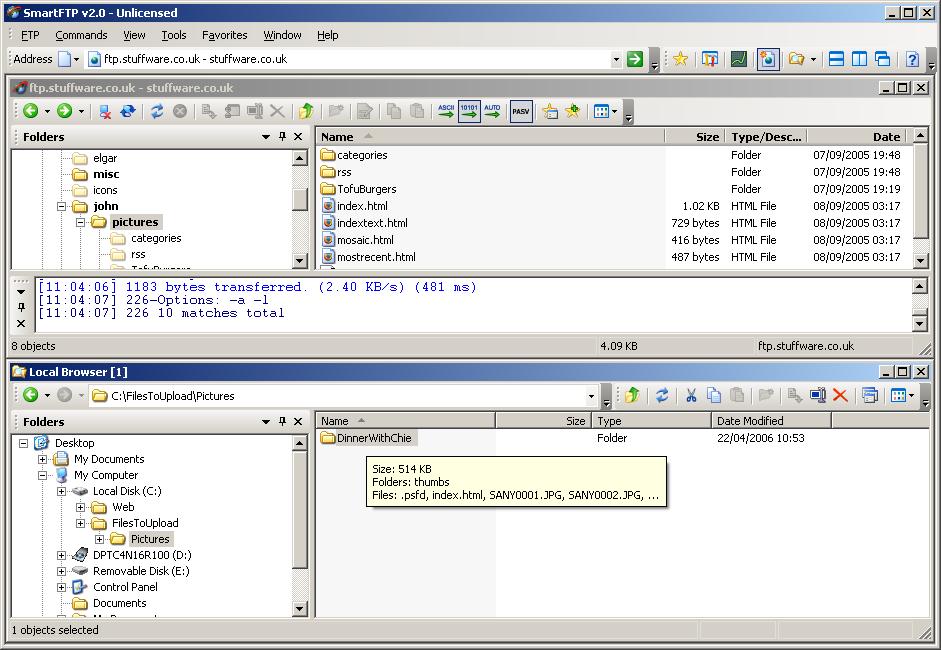Open the transfer speed graph icon

[739, 59]
